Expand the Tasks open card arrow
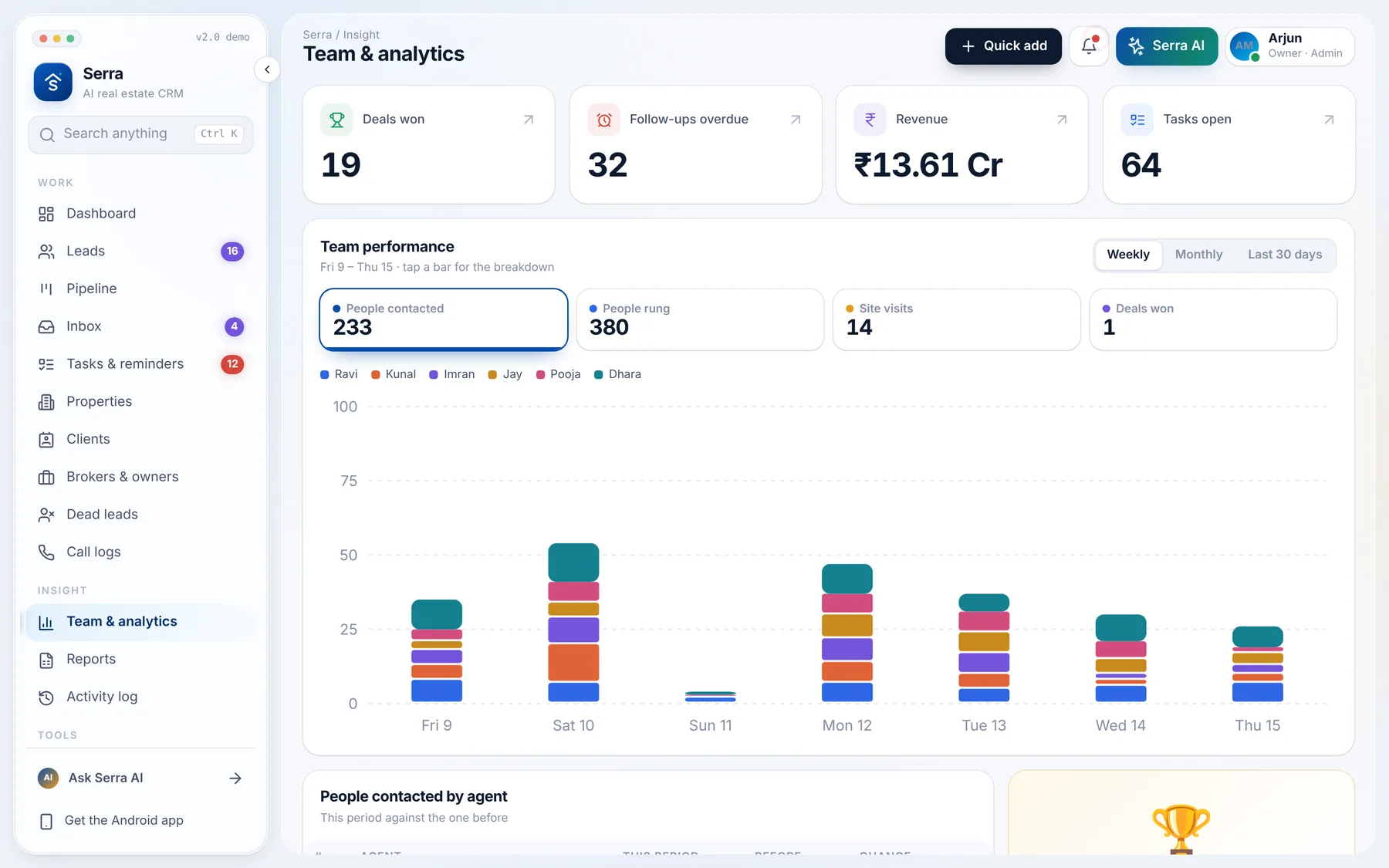 pos(1329,120)
